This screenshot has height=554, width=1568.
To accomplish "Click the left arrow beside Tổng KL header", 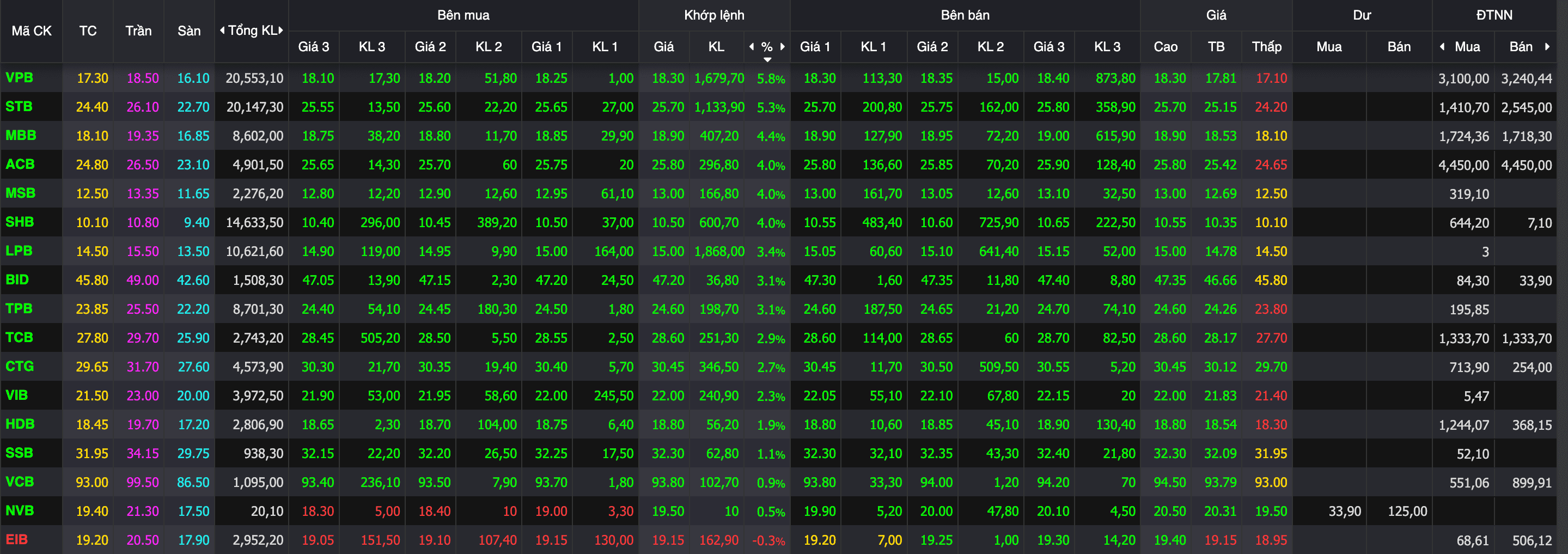I will coord(222,31).
